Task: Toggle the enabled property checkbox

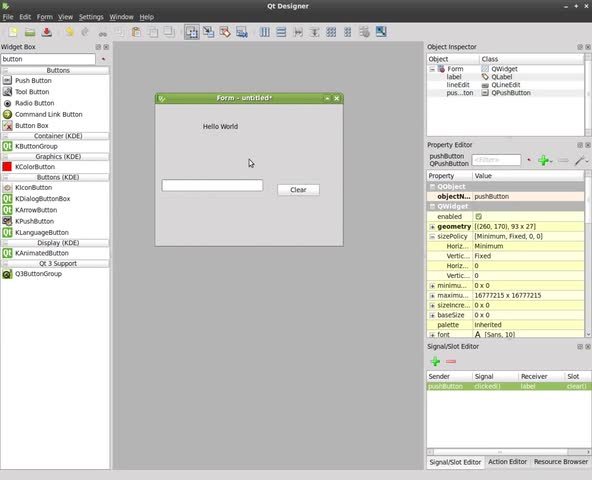Action: click(478, 216)
